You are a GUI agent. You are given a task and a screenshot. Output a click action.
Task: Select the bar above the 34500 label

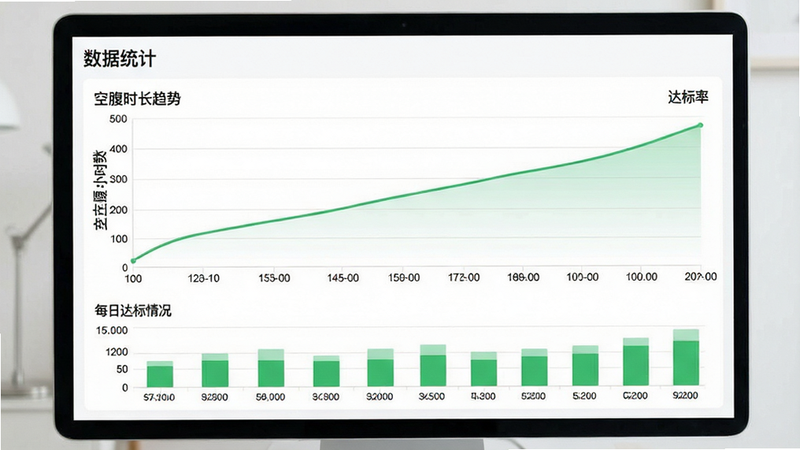pyautogui.click(x=433, y=365)
